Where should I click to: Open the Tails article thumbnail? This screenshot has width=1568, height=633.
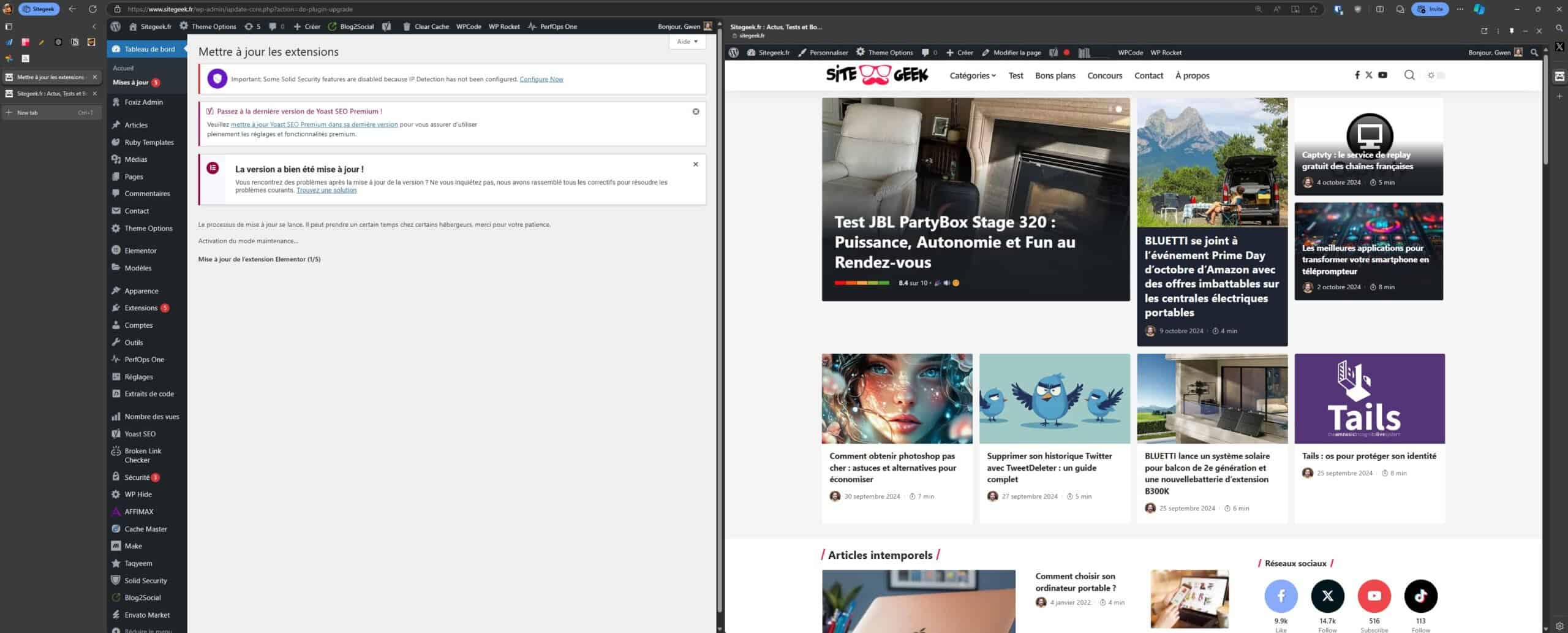coord(1370,398)
